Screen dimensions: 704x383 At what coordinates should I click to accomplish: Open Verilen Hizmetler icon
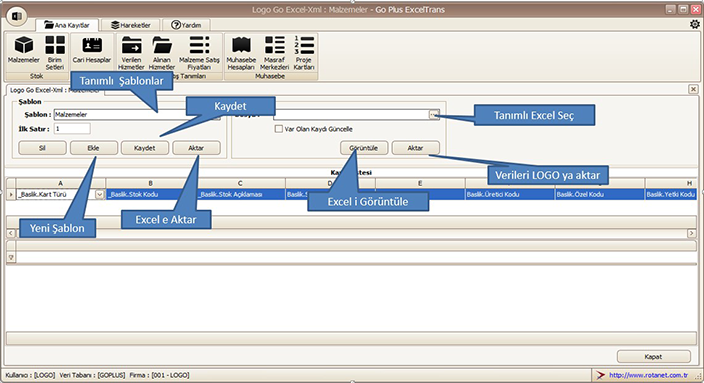pos(131,53)
